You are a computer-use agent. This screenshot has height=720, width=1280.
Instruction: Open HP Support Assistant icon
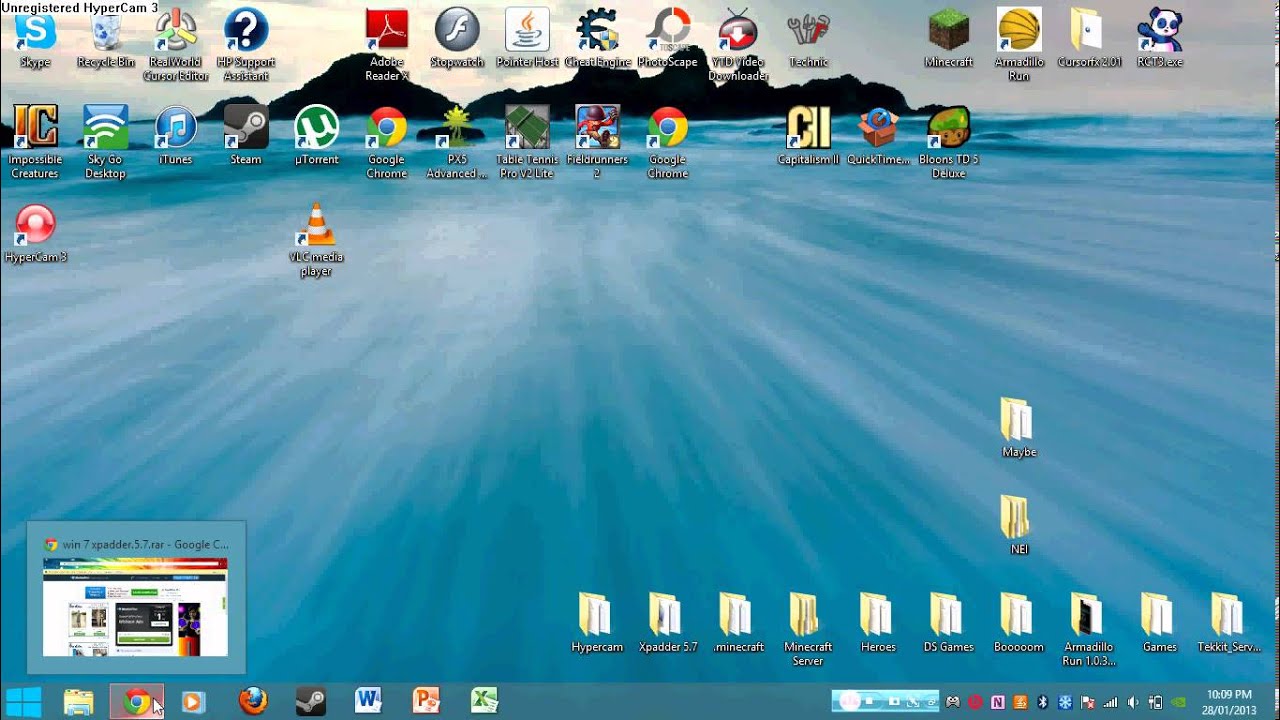coord(246,45)
